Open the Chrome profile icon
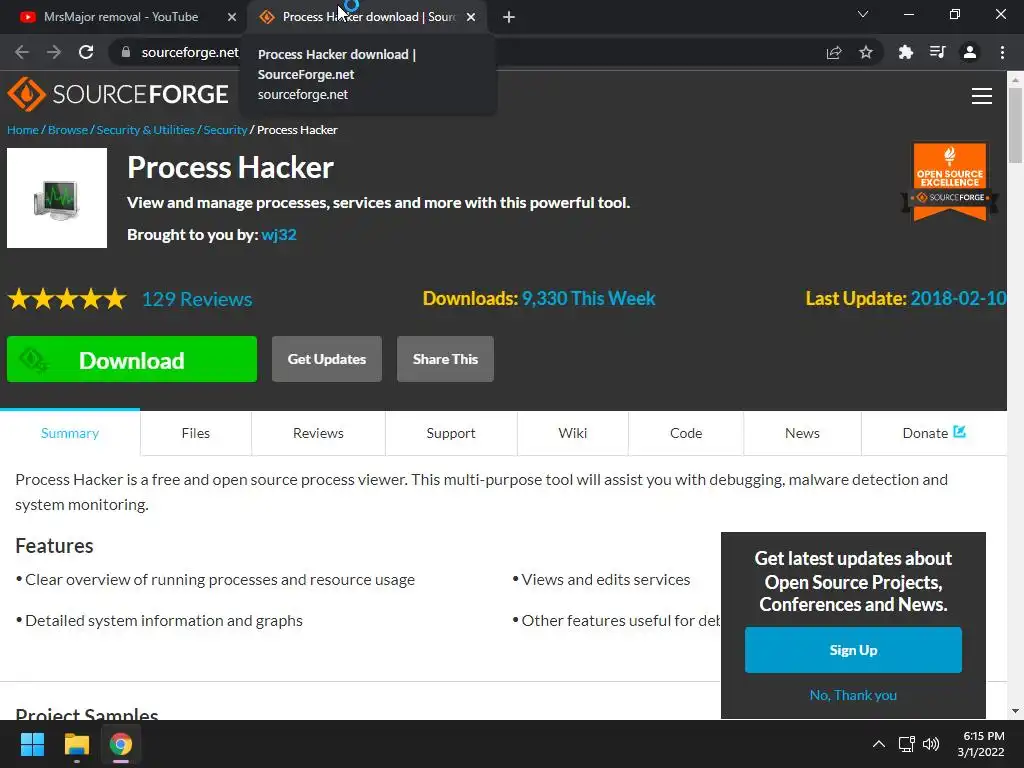1024x768 pixels. coord(970,52)
